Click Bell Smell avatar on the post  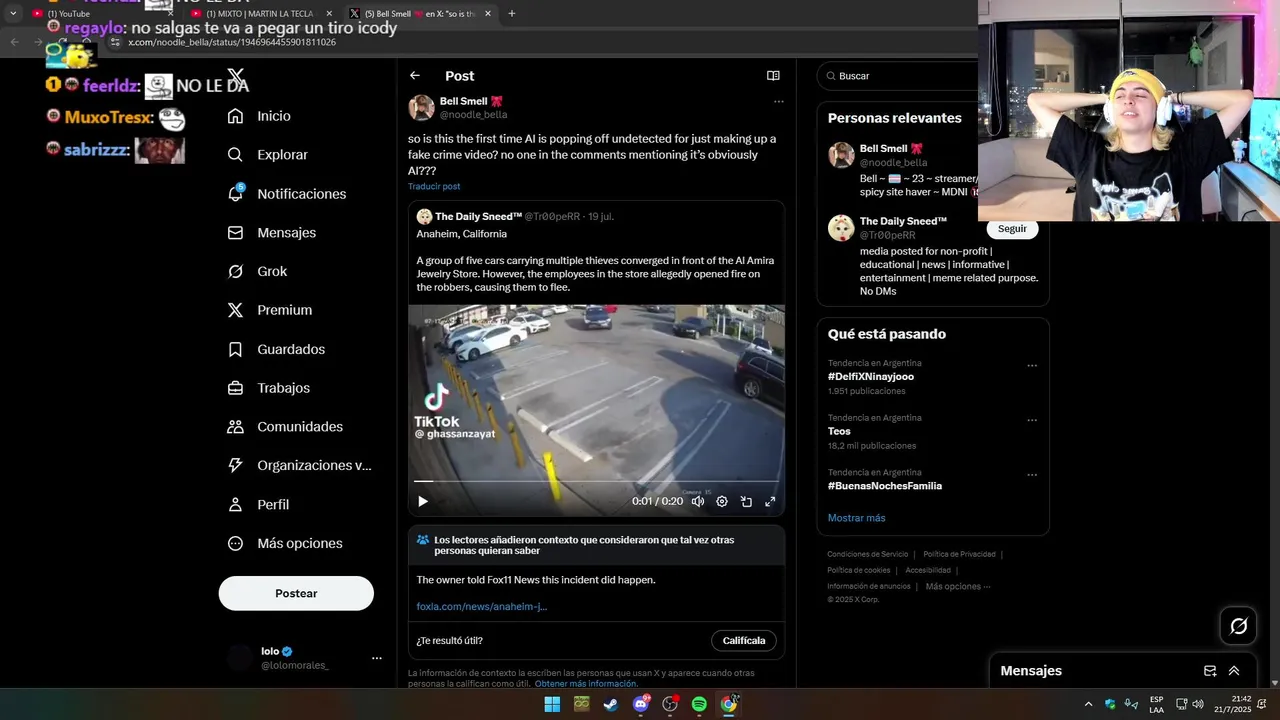click(x=422, y=108)
